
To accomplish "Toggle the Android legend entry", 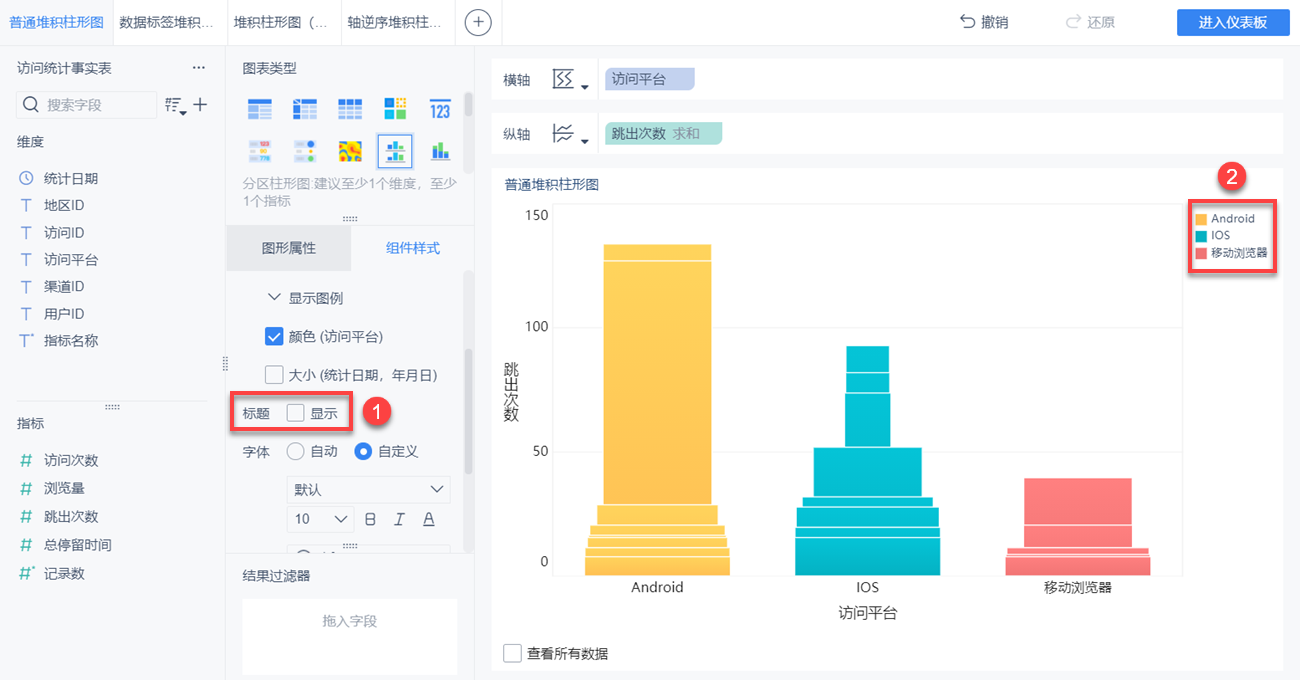I will [x=1225, y=218].
